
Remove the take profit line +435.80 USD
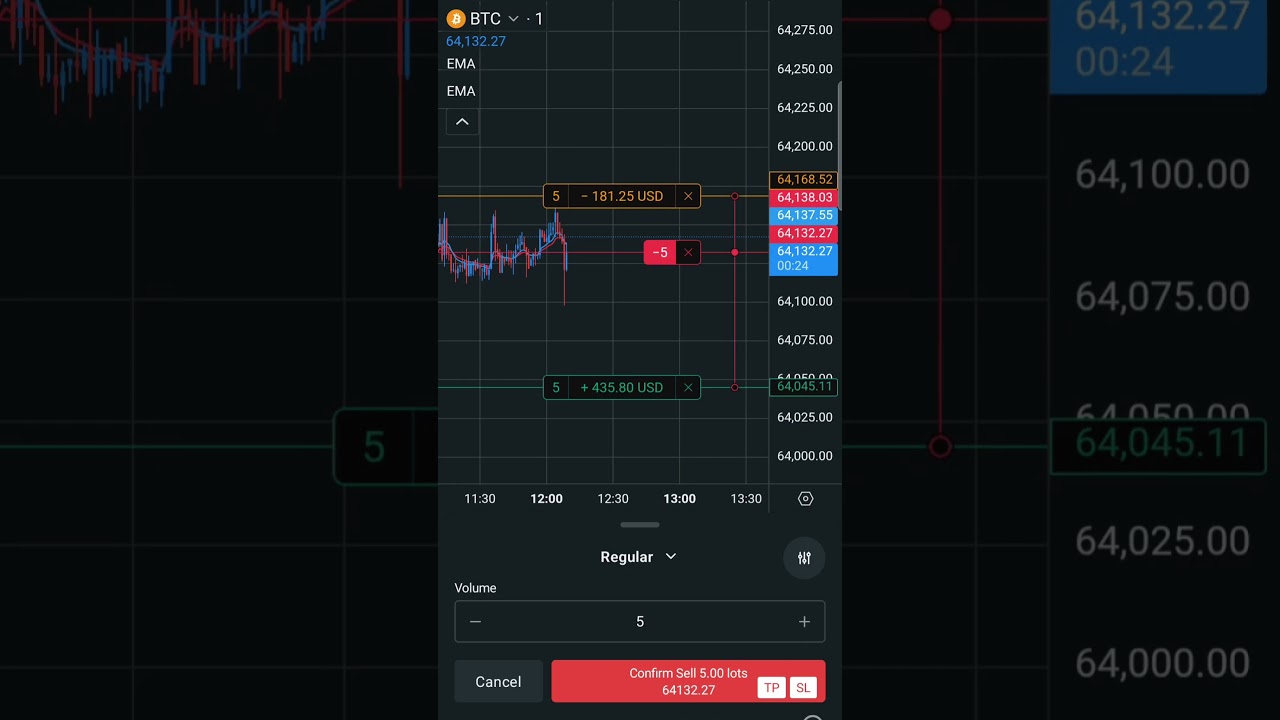(x=688, y=387)
